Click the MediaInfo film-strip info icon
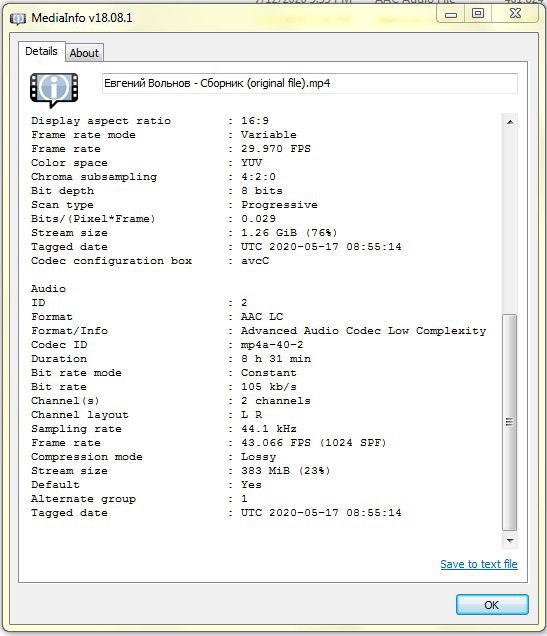547x636 pixels. click(x=54, y=90)
